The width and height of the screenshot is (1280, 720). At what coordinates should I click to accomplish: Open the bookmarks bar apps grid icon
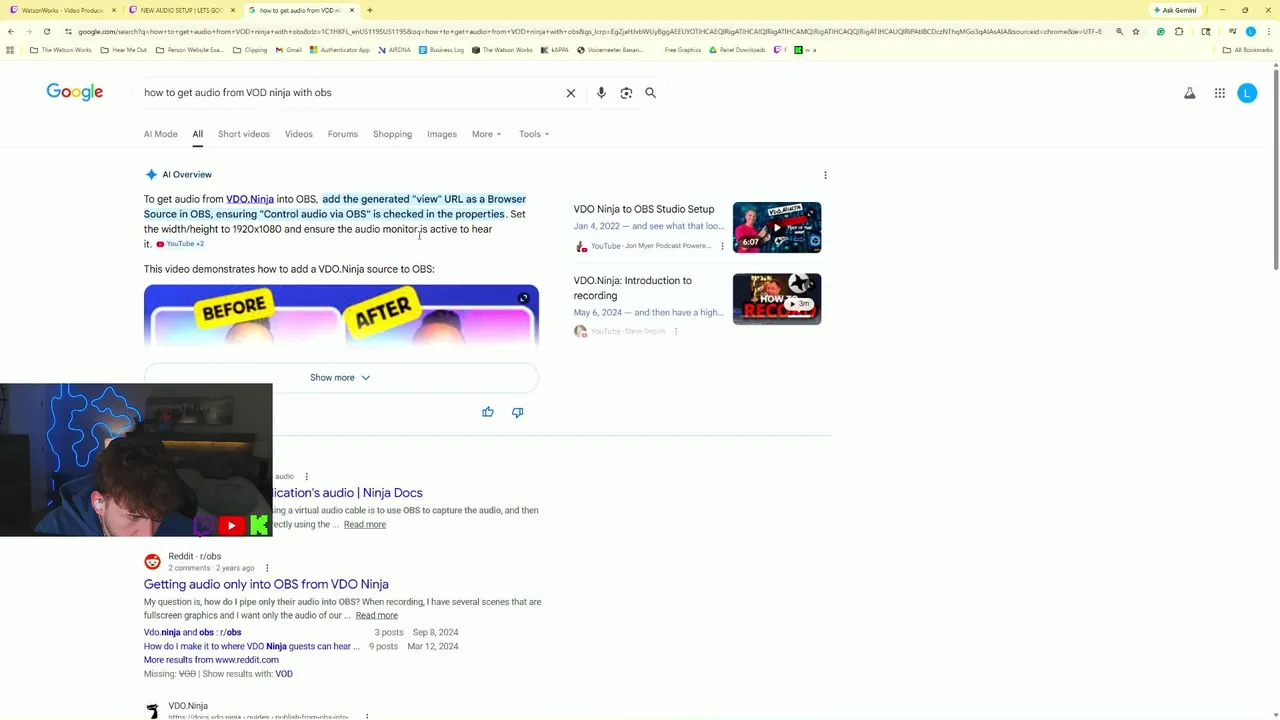tap(10, 50)
